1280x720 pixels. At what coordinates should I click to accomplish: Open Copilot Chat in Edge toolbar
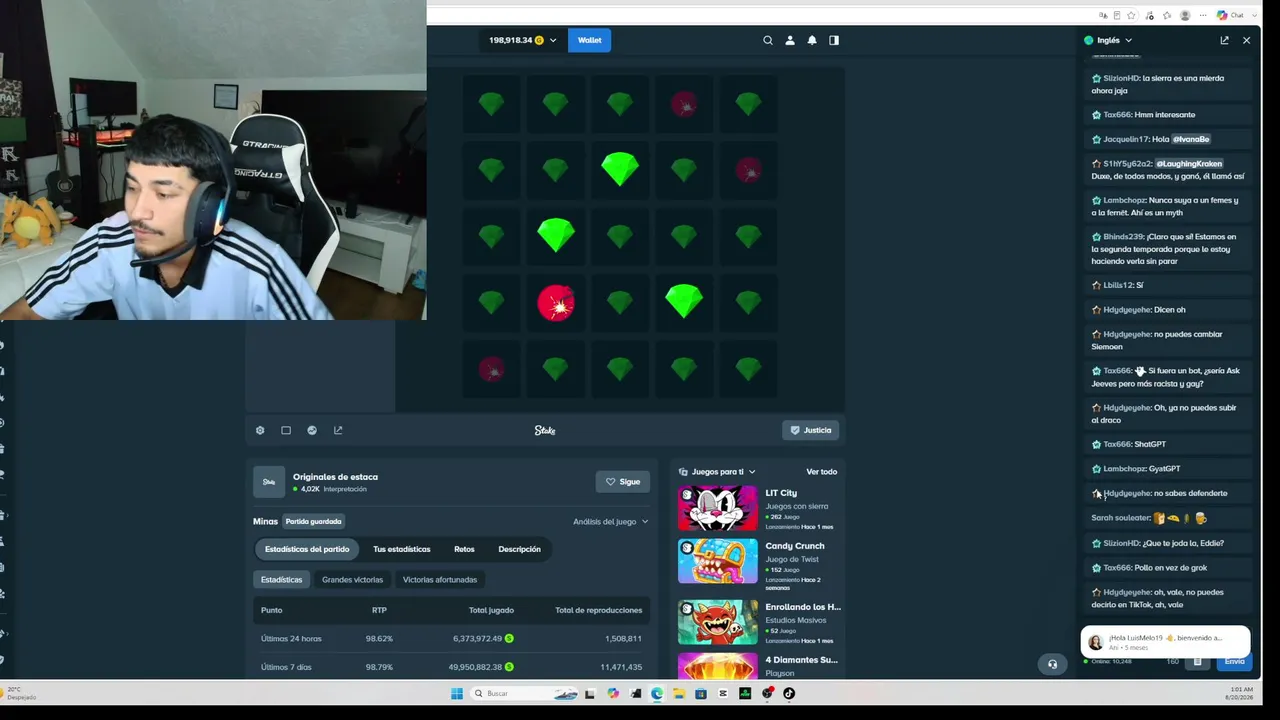click(1230, 15)
